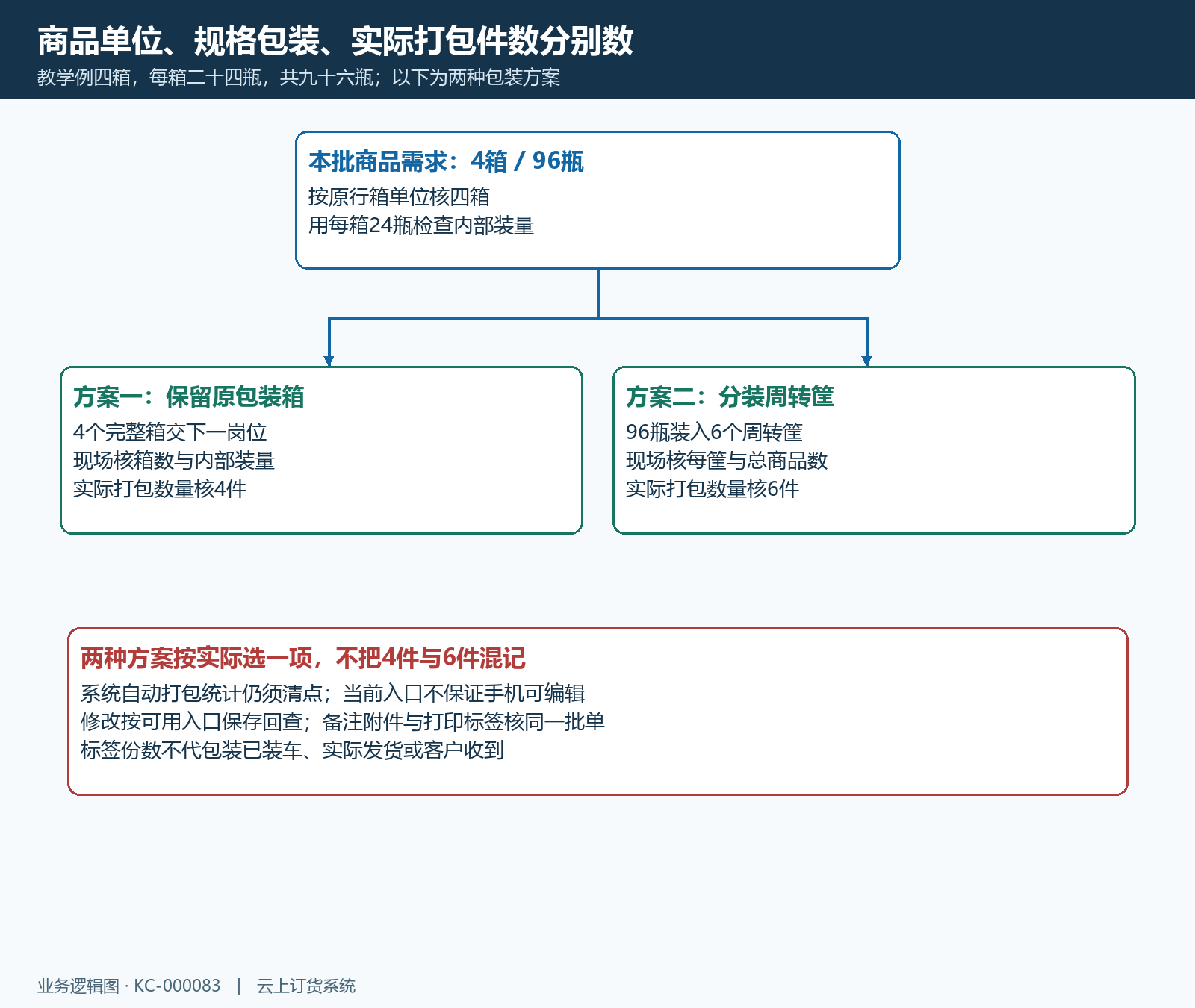Image resolution: width=1195 pixels, height=1008 pixels.
Task: Select the heading 本批商品需求:4箱 / 96瓶
Action: click(446, 161)
